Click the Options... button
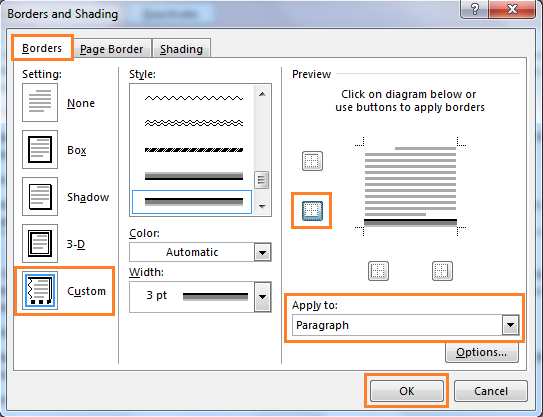This screenshot has height=417, width=543. [x=482, y=352]
